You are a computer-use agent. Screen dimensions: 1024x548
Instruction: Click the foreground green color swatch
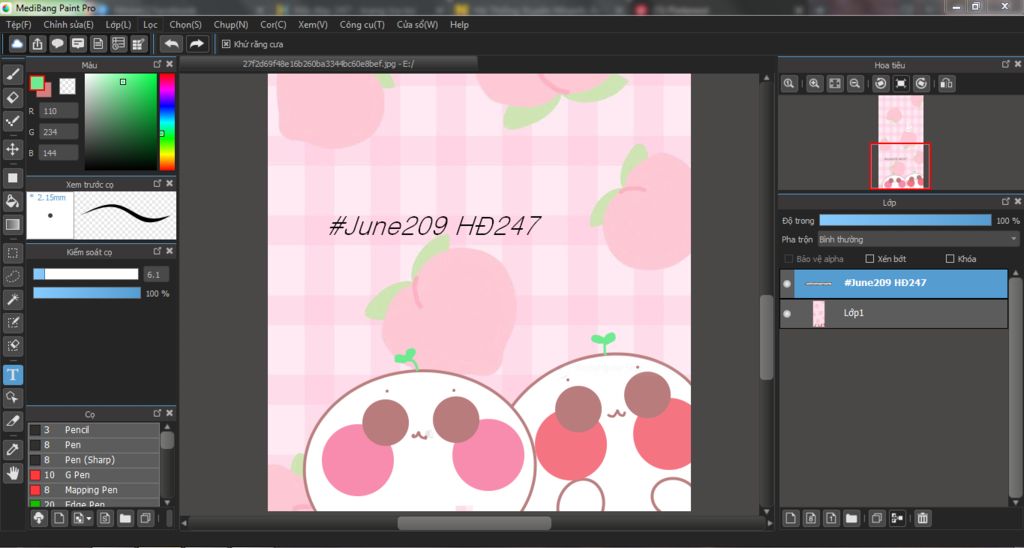click(x=37, y=83)
